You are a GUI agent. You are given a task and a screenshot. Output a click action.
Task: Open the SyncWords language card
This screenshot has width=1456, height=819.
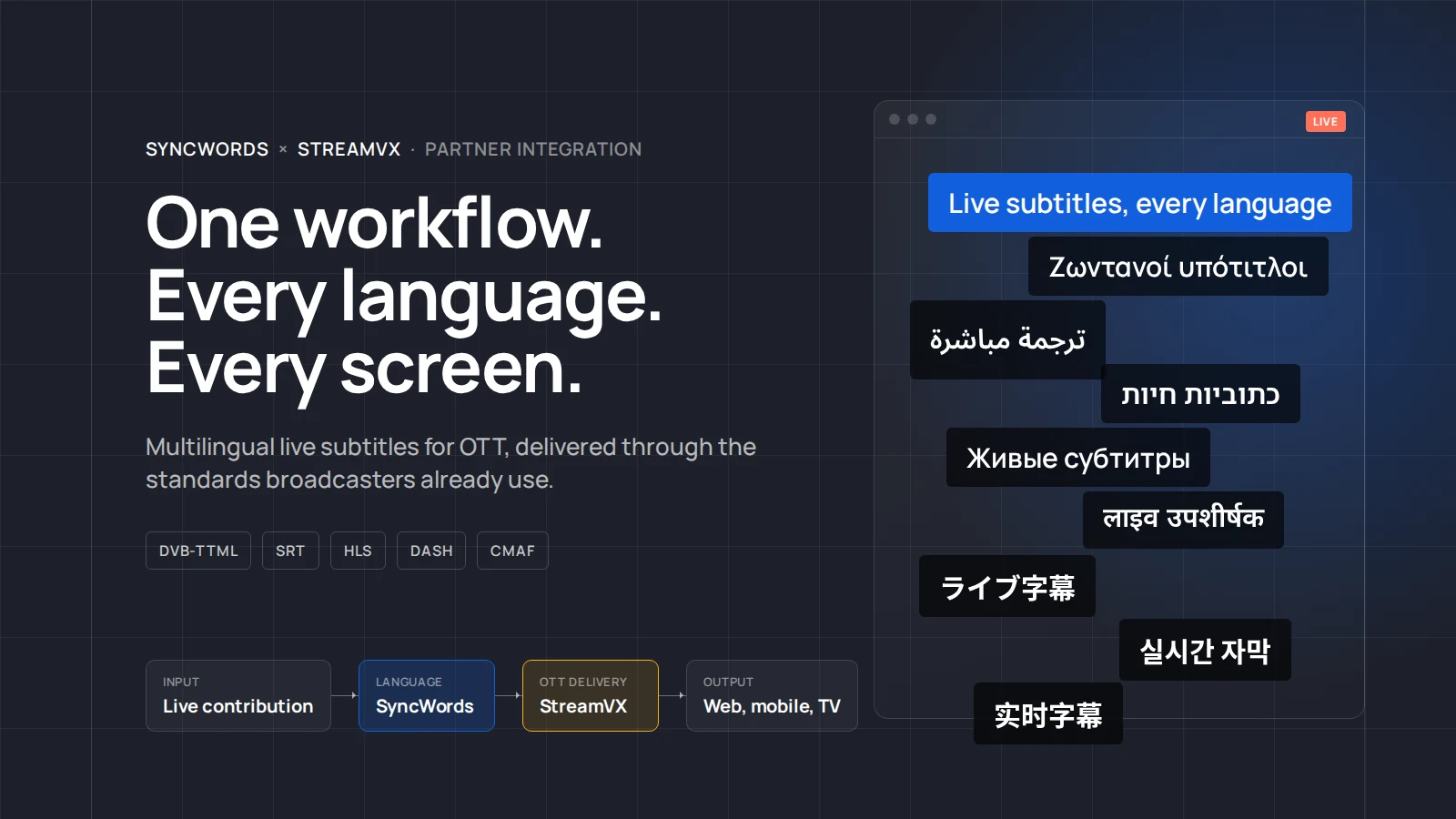(427, 695)
